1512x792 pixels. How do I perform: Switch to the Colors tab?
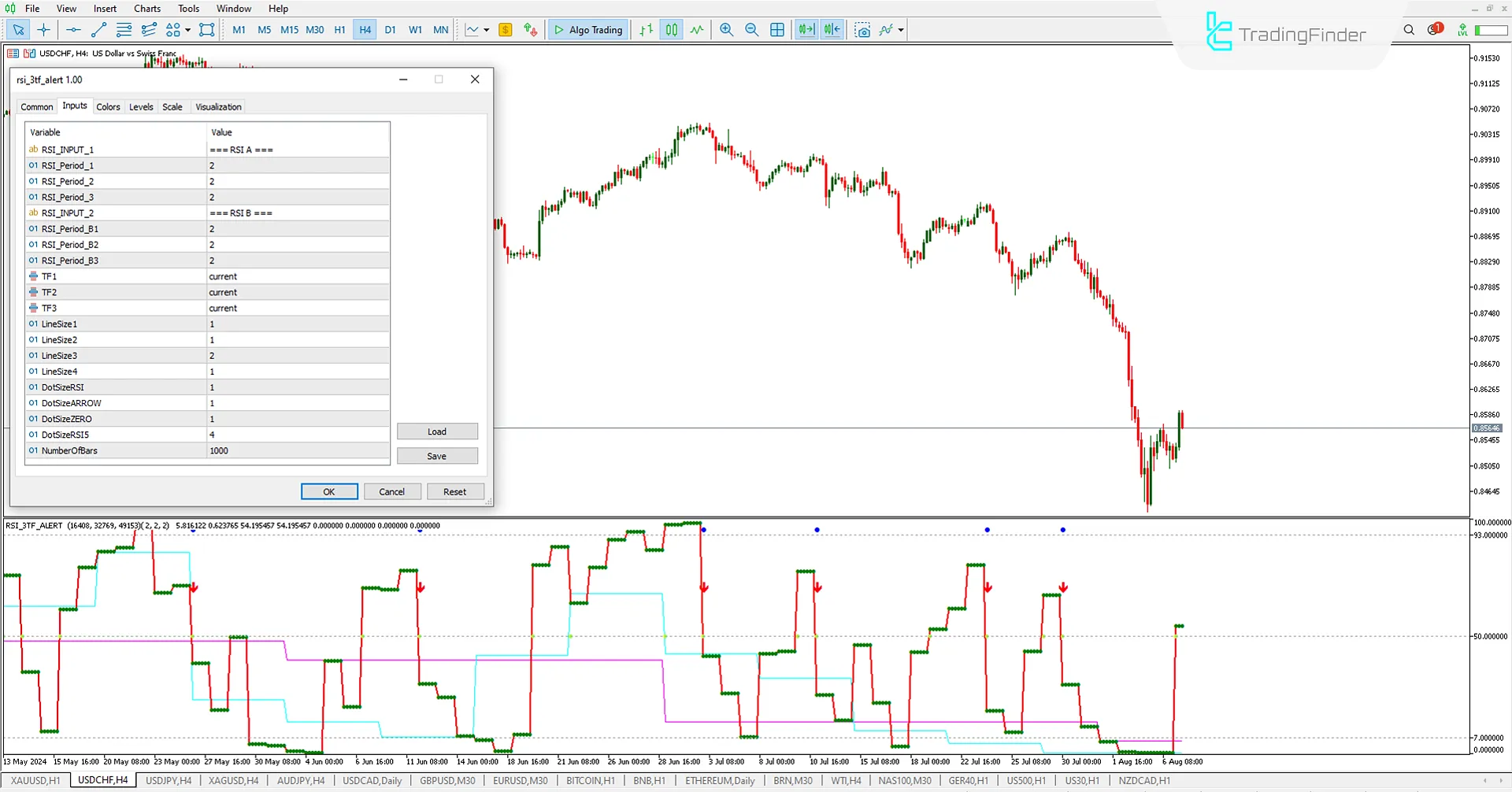pyautogui.click(x=108, y=106)
